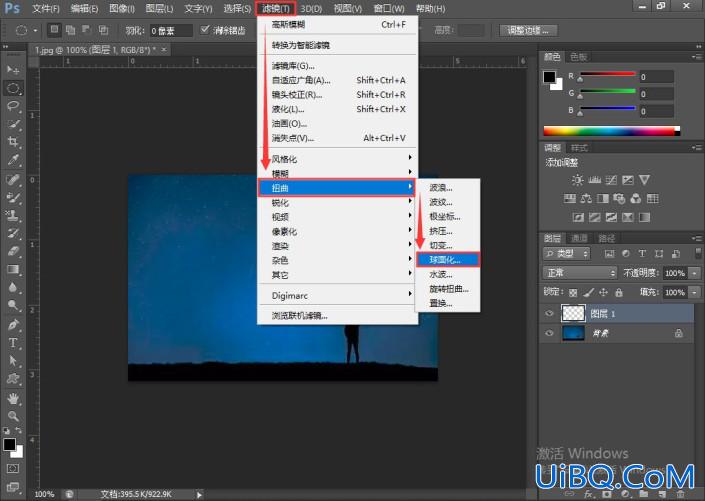Open the 滤镜(T) menu
This screenshot has height=501, width=705.
coord(276,9)
